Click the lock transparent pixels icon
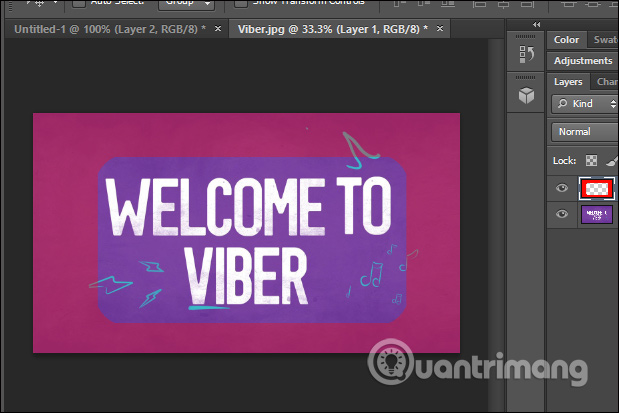The width and height of the screenshot is (619, 413). [591, 160]
